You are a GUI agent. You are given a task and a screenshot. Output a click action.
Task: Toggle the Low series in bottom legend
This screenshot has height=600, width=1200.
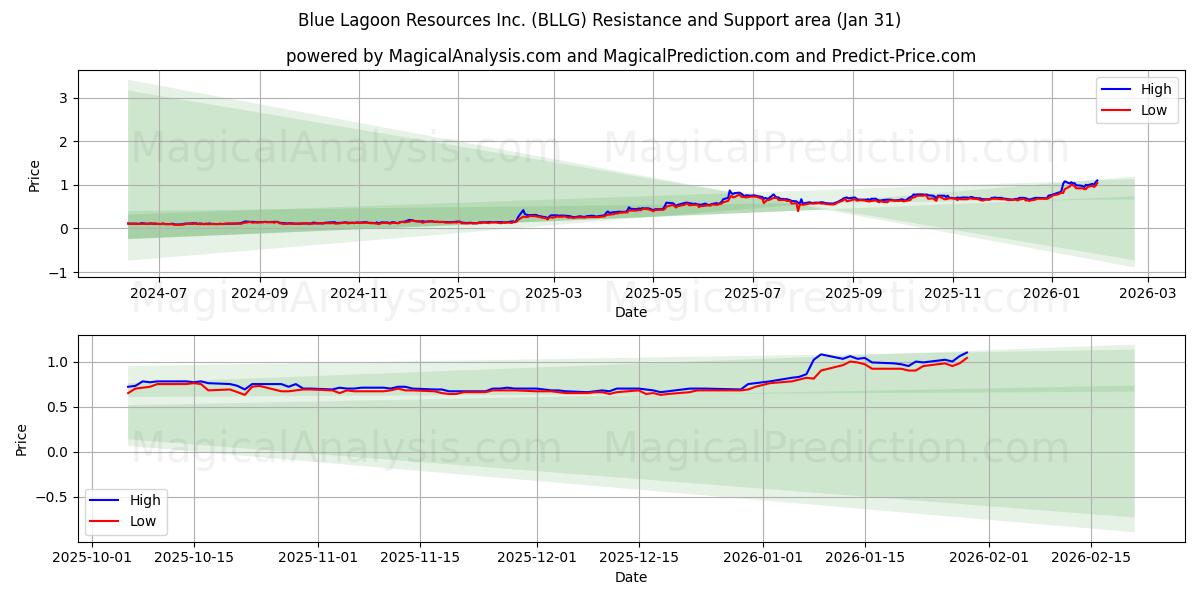pos(141,520)
